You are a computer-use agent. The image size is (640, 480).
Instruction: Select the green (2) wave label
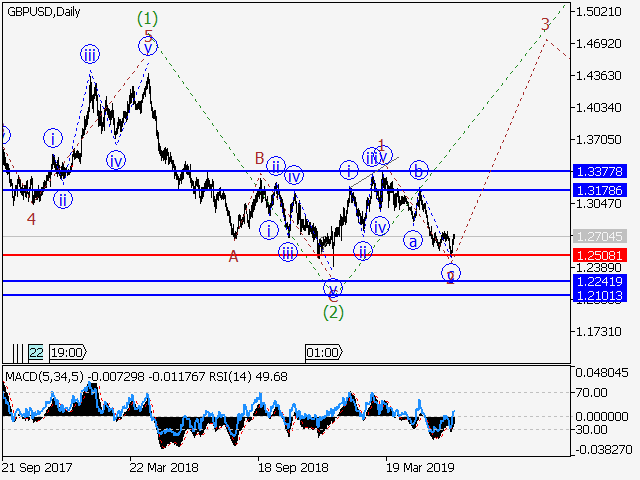tap(333, 312)
